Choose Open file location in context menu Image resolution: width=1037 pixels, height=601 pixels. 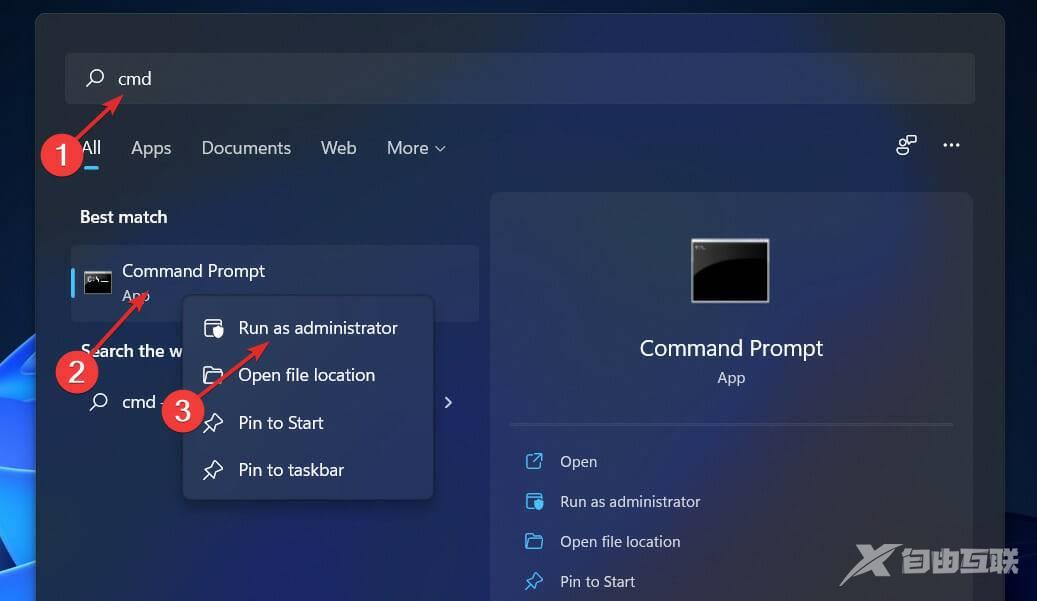click(306, 375)
